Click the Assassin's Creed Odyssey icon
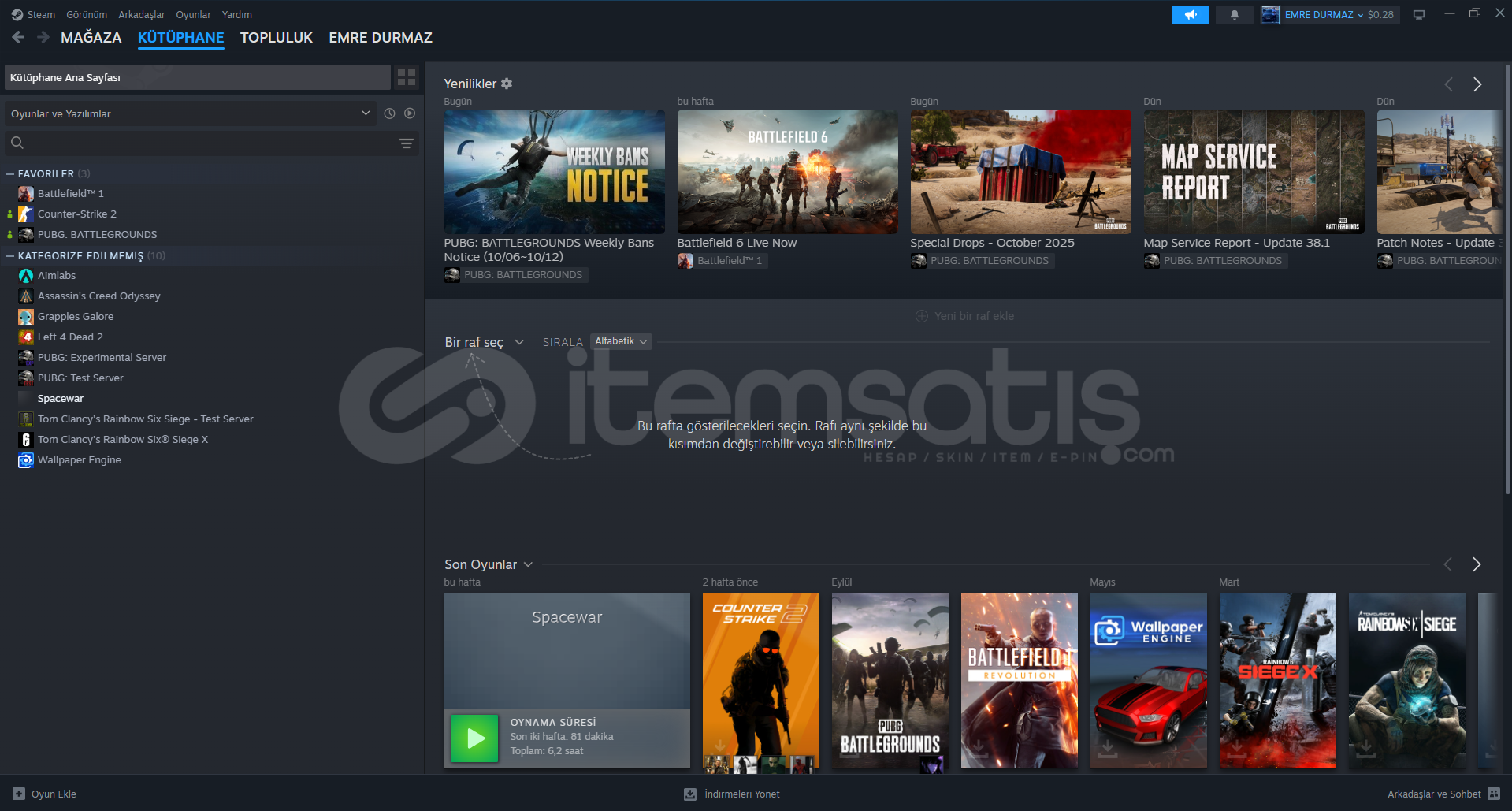 click(x=26, y=296)
